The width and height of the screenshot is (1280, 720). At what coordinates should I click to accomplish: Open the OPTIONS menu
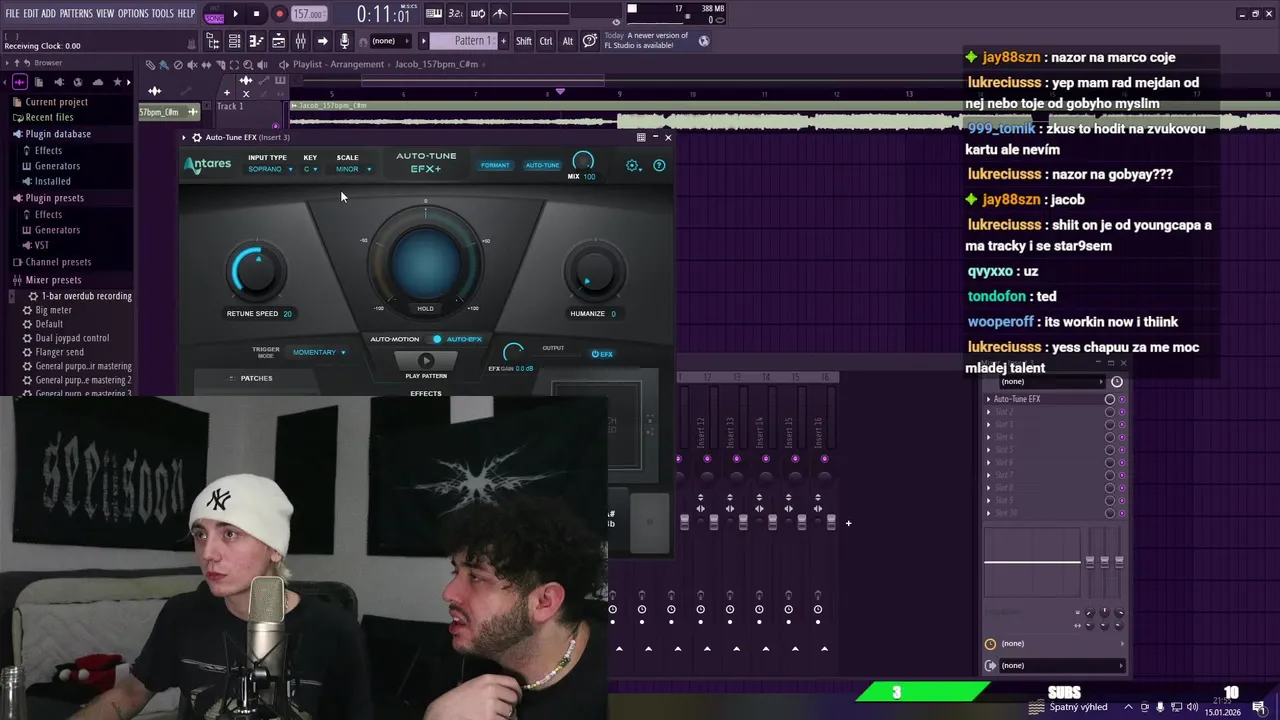[x=133, y=13]
